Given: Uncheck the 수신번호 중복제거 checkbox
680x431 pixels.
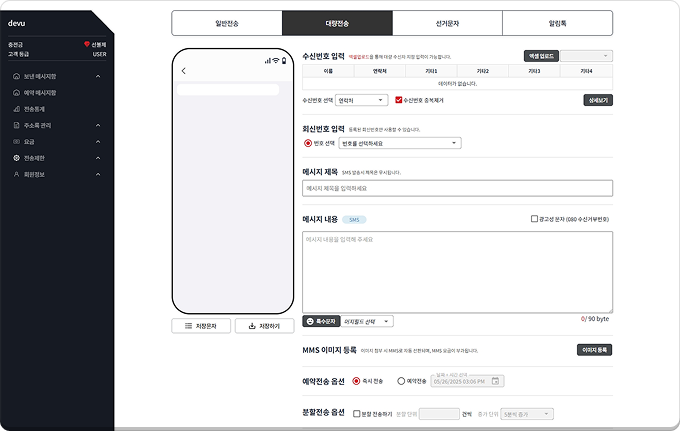Looking at the screenshot, I should click(x=398, y=100).
